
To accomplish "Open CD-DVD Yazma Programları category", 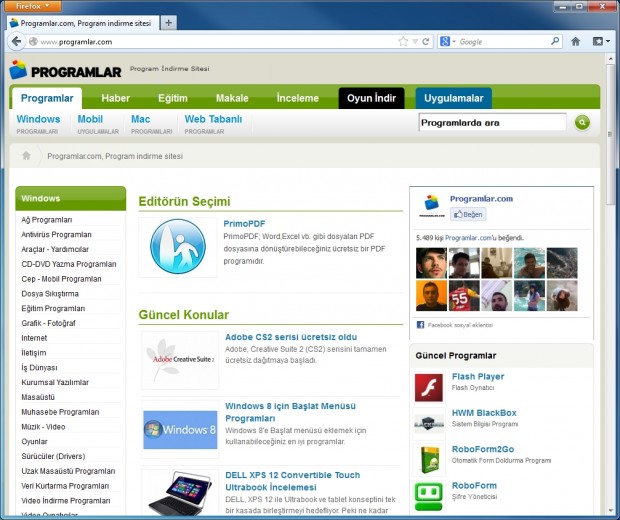I will (69, 264).
